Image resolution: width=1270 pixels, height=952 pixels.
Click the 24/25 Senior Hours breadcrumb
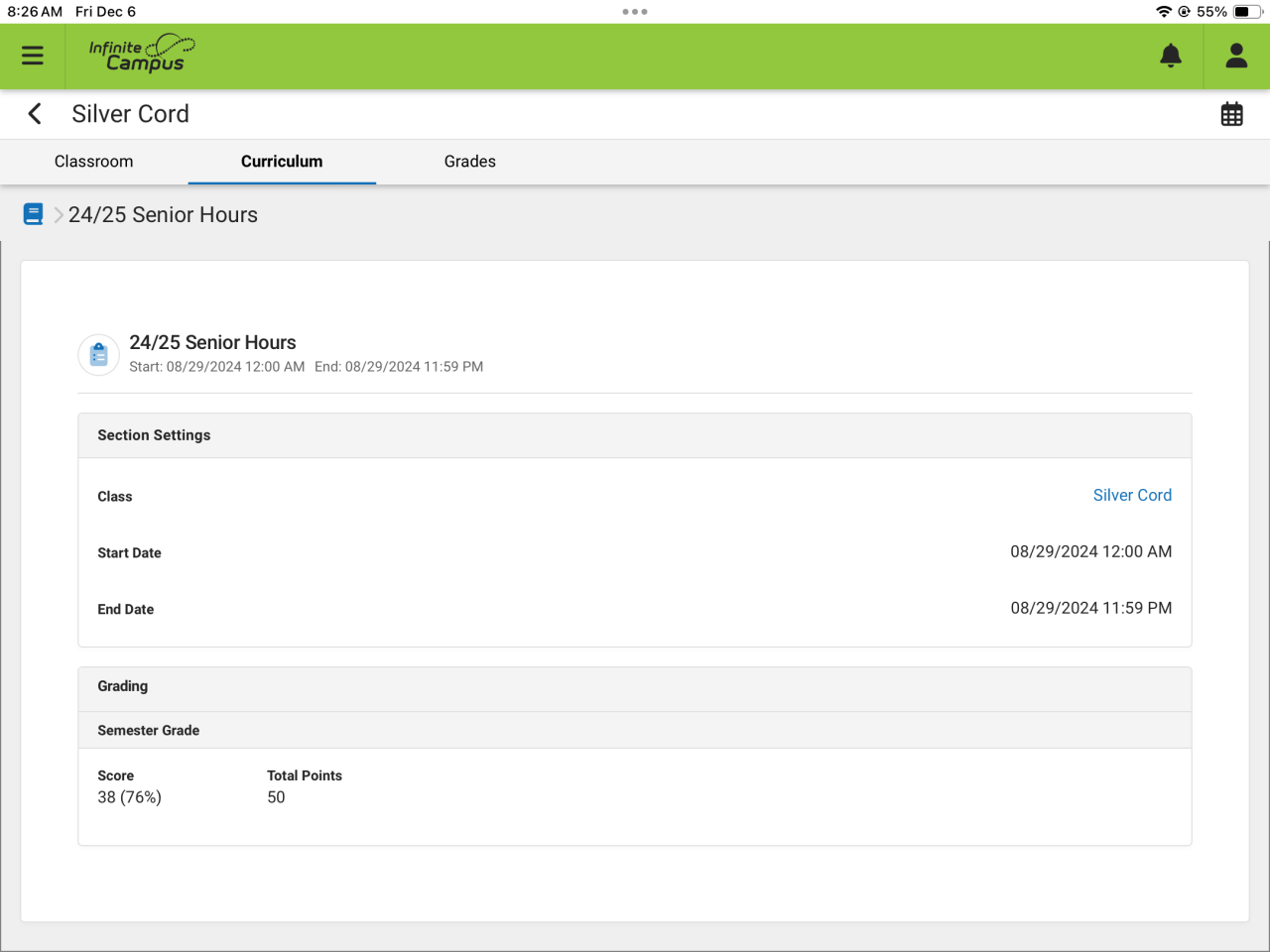click(163, 215)
